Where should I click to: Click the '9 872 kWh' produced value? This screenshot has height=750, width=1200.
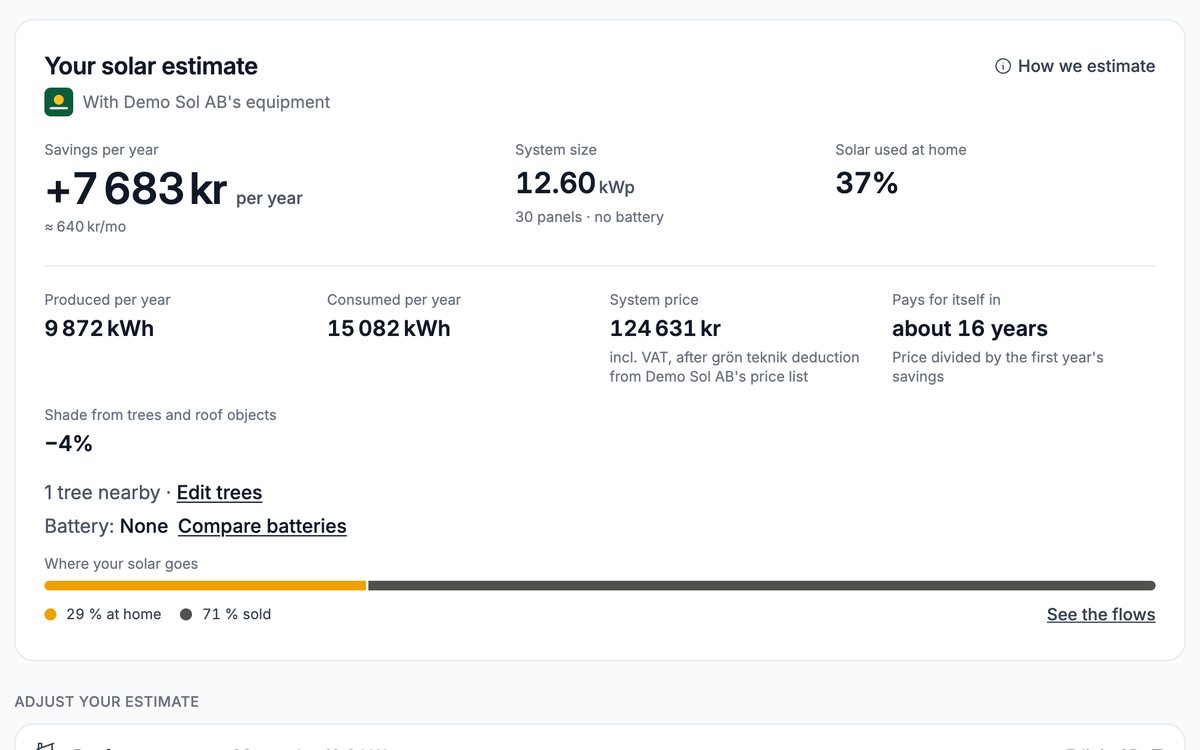(x=99, y=328)
